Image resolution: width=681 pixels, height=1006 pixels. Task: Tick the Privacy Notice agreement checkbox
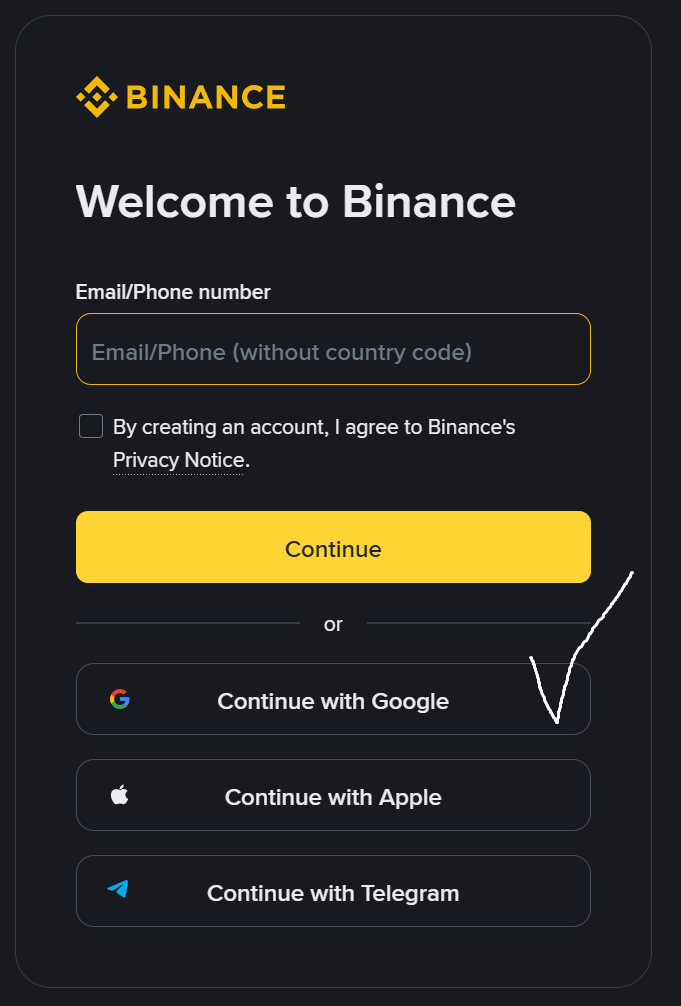pos(91,427)
